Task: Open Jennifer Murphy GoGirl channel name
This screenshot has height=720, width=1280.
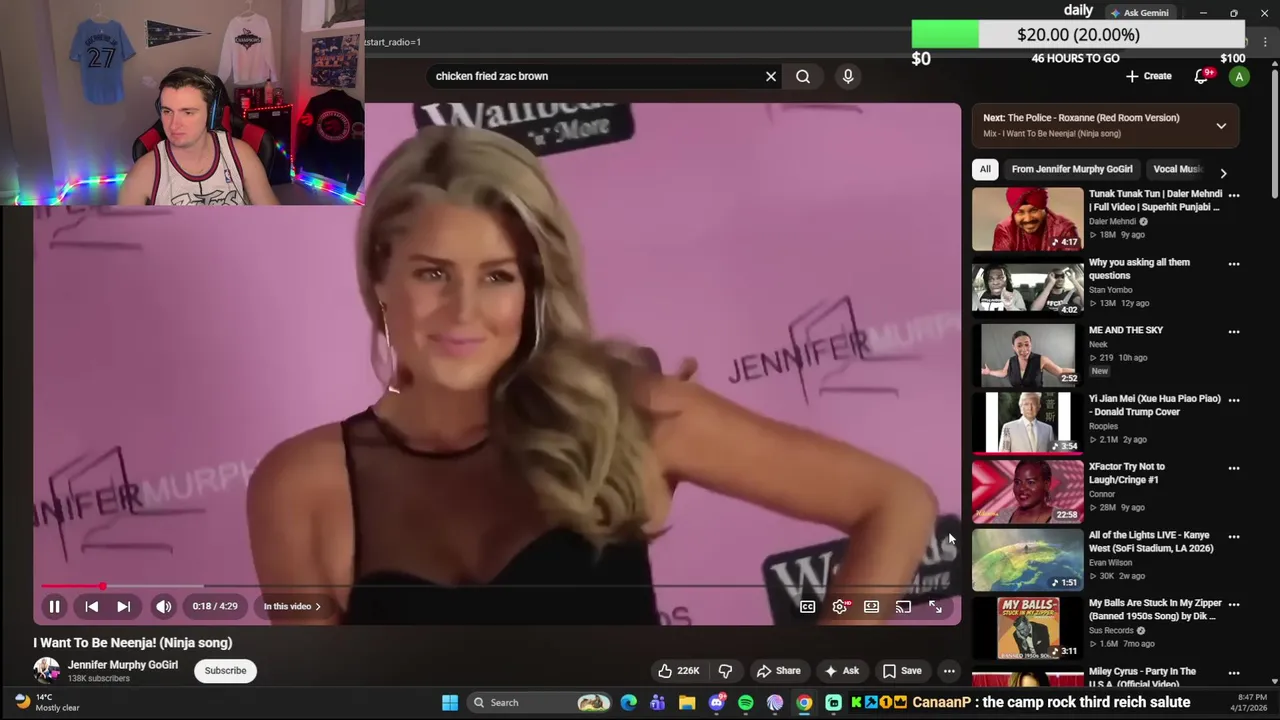Action: [x=123, y=665]
